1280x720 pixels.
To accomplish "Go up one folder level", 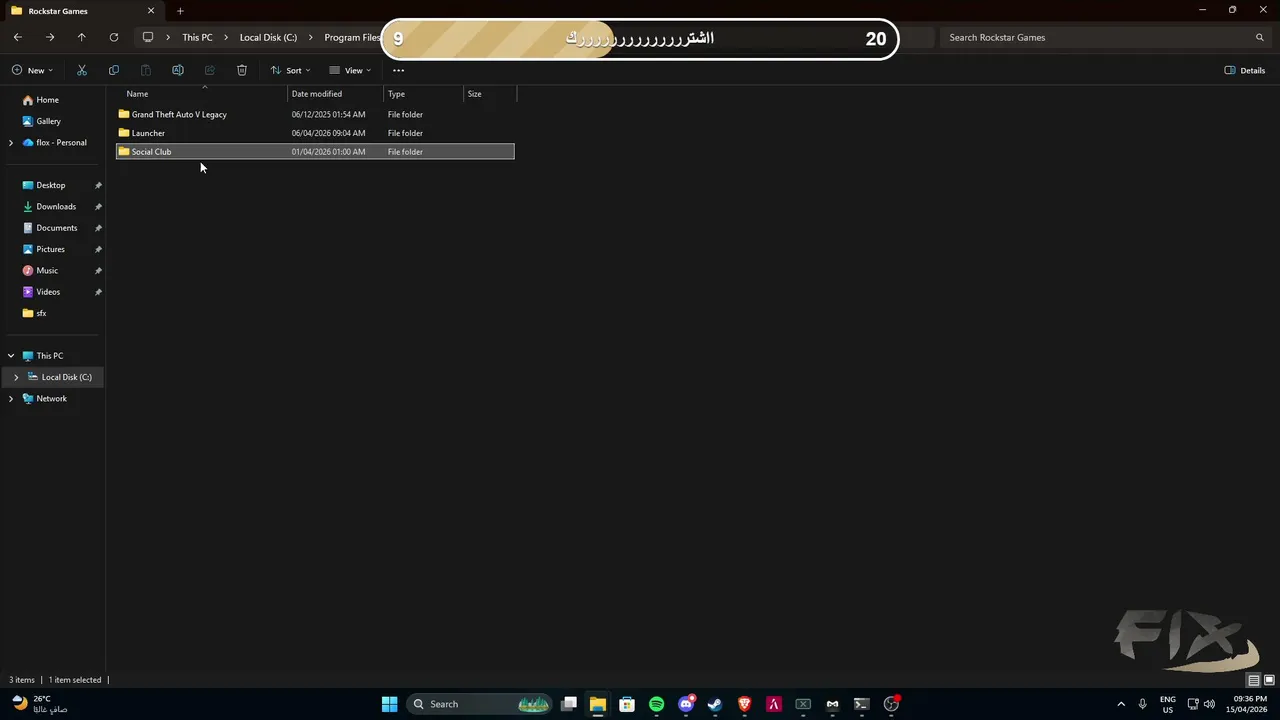I will click(x=82, y=37).
